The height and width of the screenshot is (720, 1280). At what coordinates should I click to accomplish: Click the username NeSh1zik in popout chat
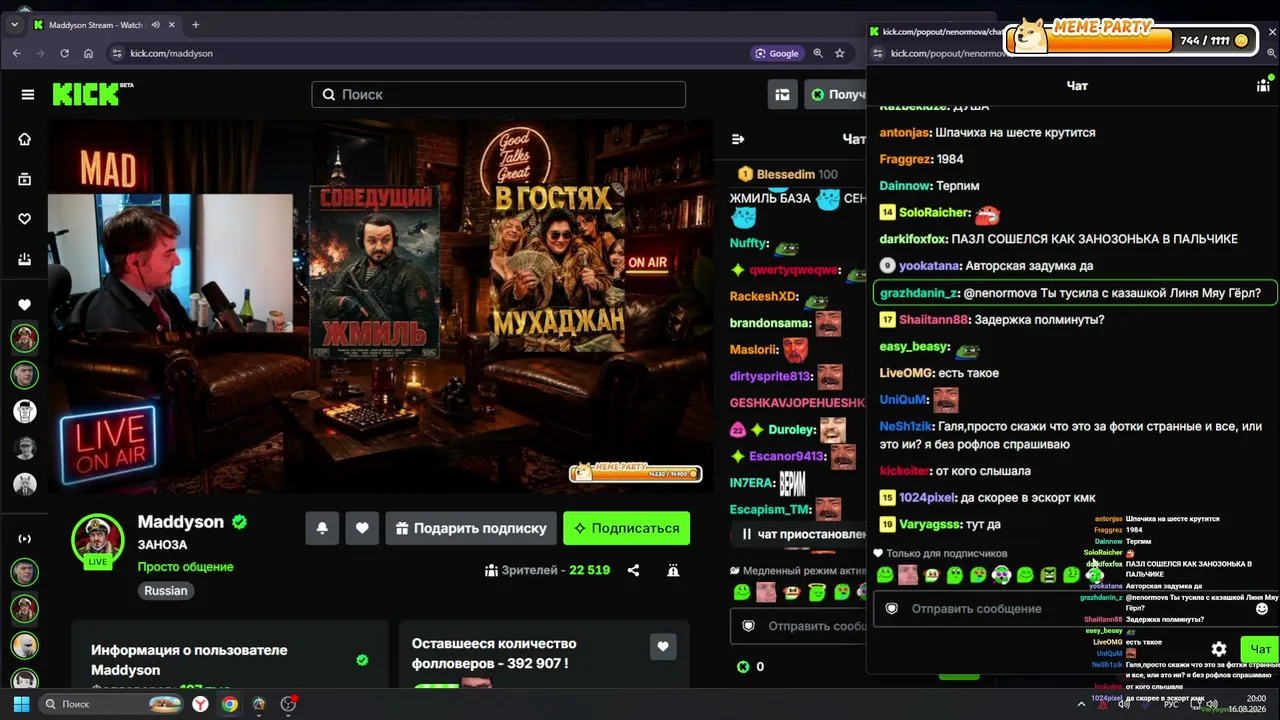(906, 426)
